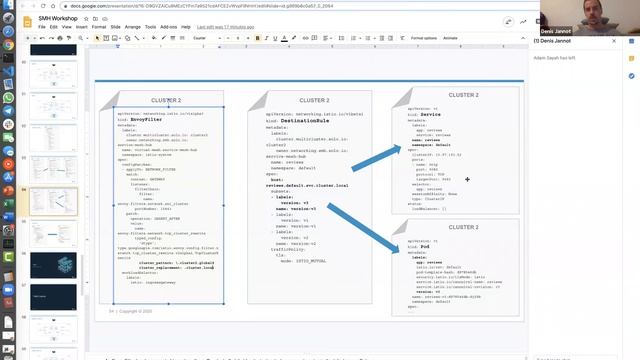This screenshot has width=640, height=360.
Task: Open the Add-ons menu
Action: coord(169,27)
